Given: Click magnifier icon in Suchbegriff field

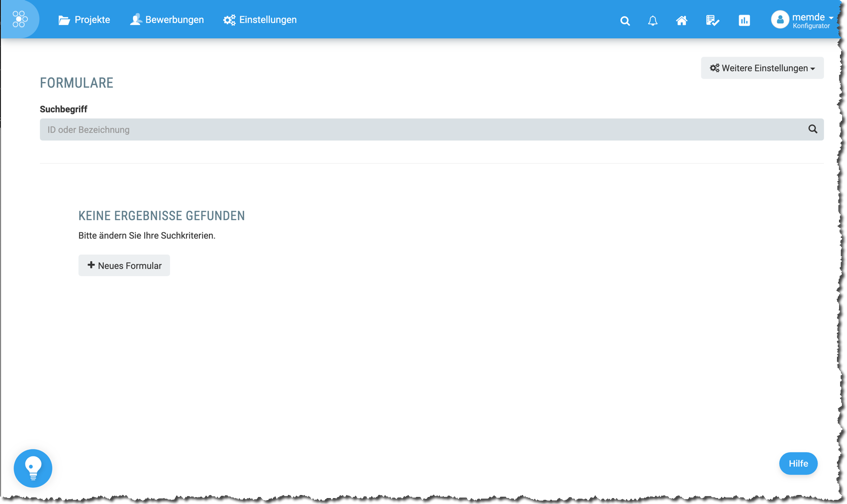Looking at the screenshot, I should (812, 129).
